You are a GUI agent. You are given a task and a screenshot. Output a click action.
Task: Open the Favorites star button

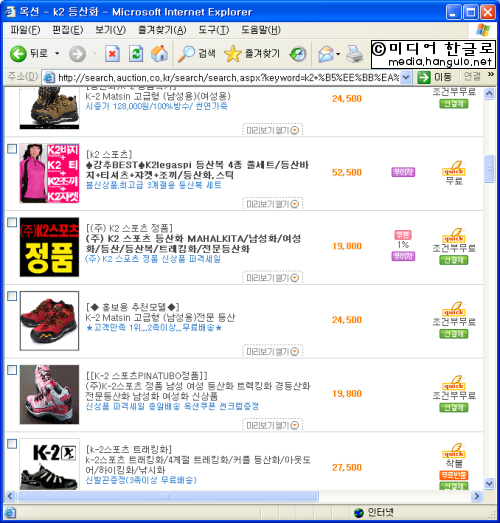click(x=232, y=54)
